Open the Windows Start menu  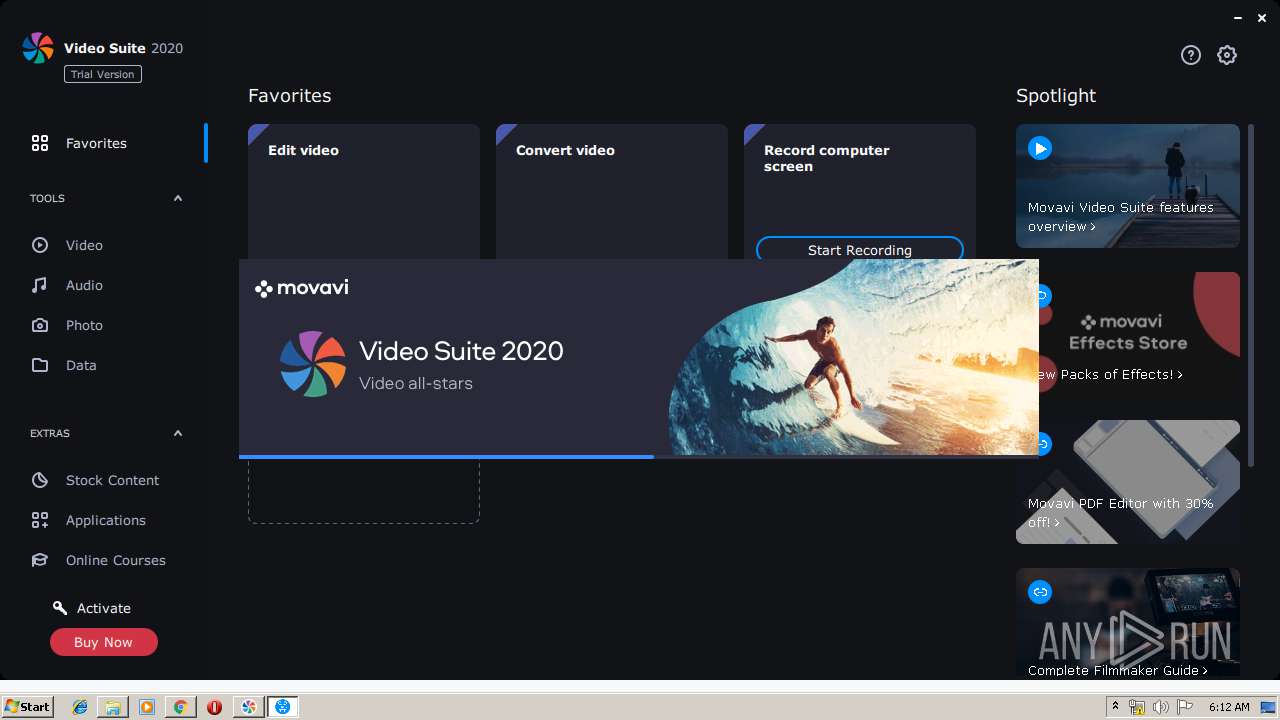coord(27,707)
